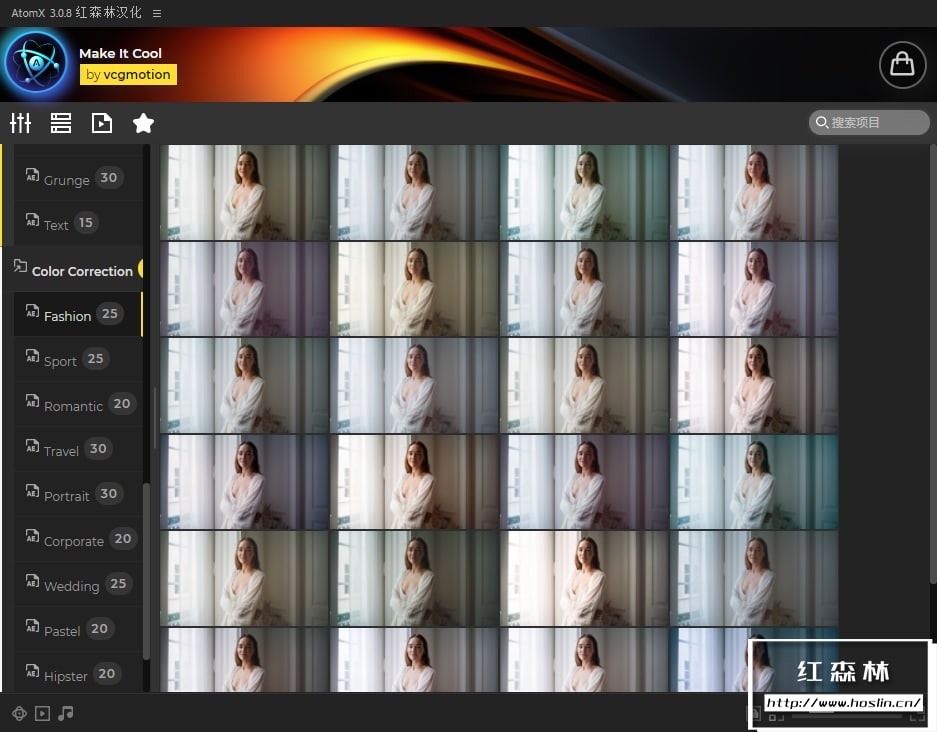Select first-row fourth-column preset thumbnail
The image size is (937, 732).
(x=754, y=192)
